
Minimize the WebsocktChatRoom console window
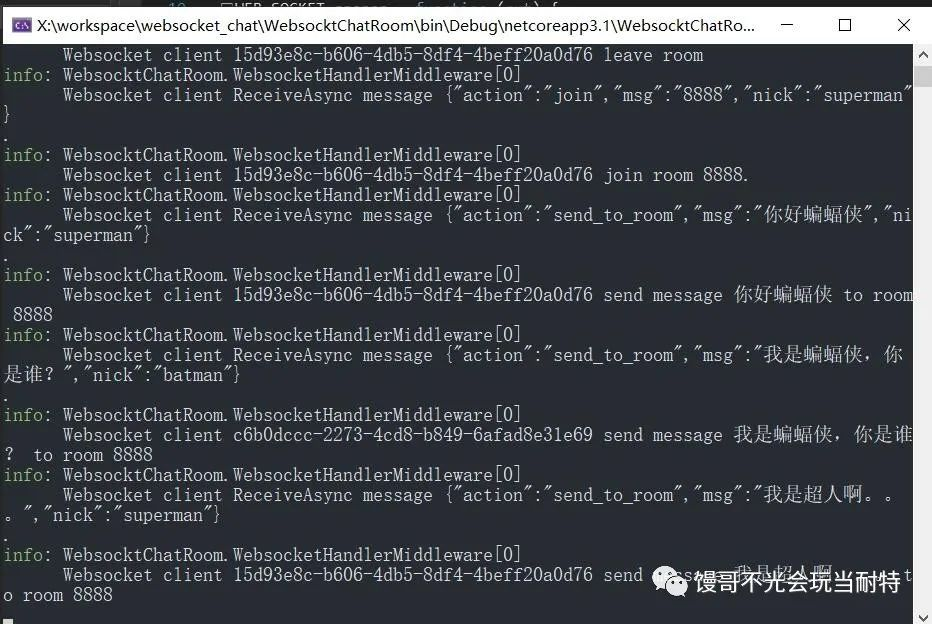[x=786, y=25]
